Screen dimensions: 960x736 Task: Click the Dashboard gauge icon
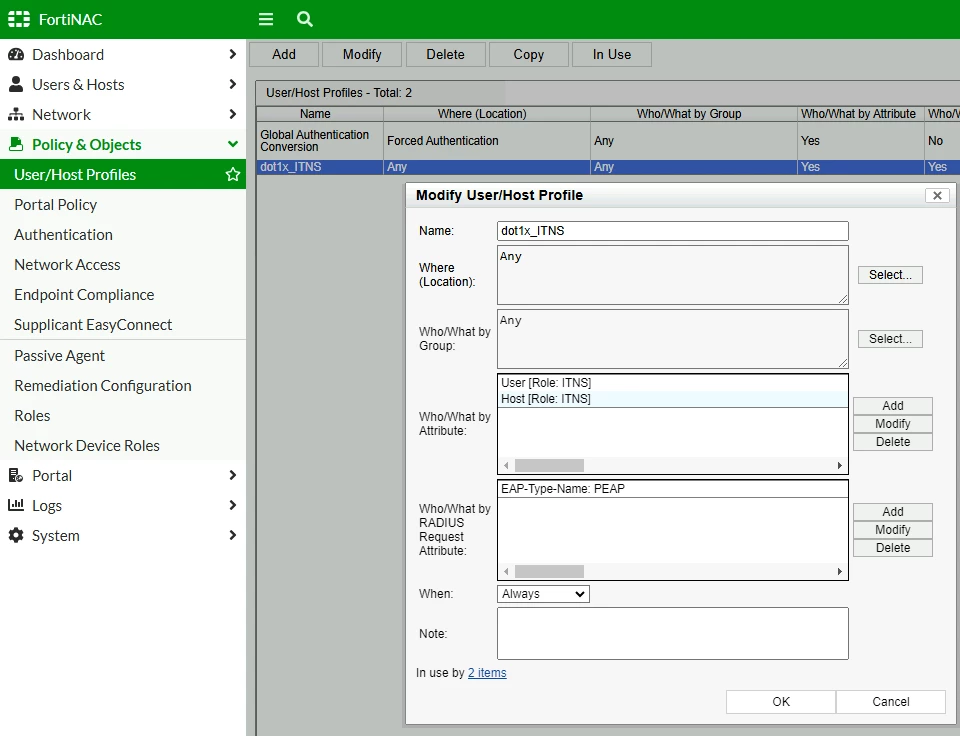click(x=16, y=54)
